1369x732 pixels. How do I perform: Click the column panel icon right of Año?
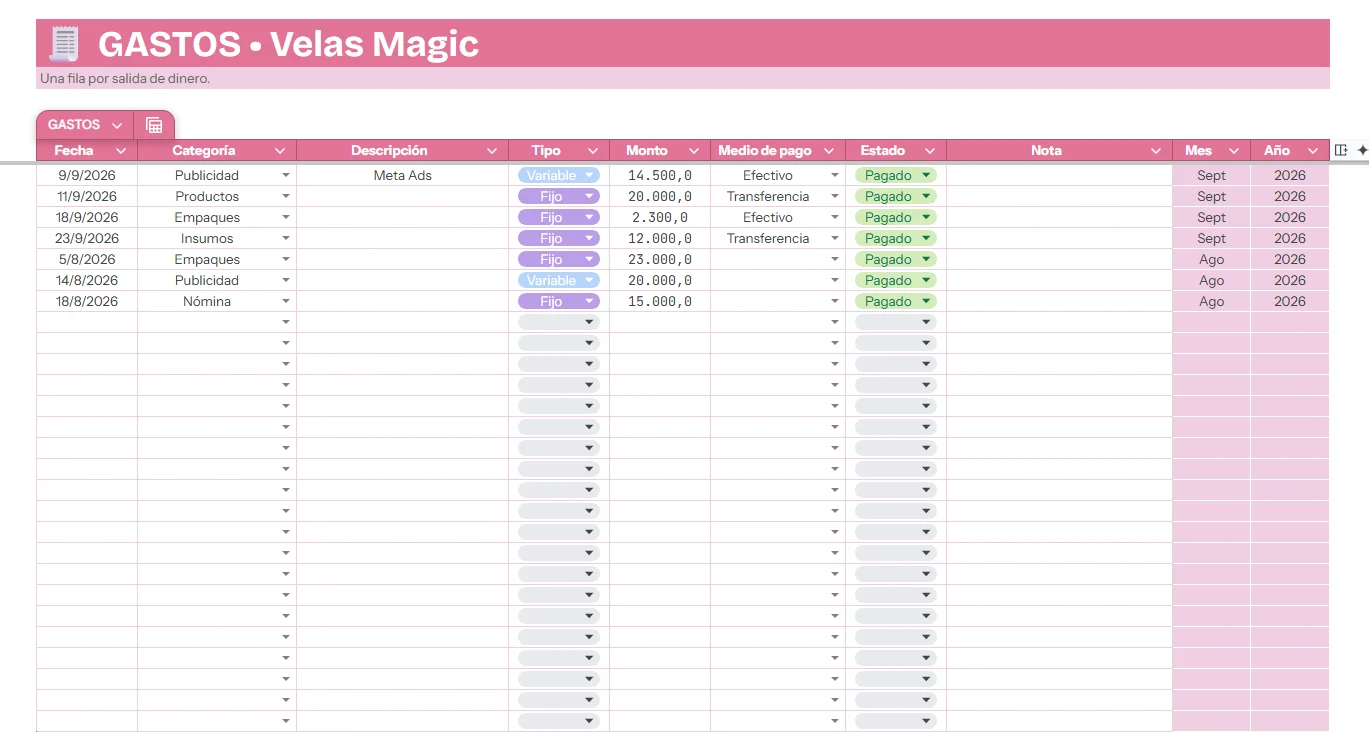[1342, 150]
